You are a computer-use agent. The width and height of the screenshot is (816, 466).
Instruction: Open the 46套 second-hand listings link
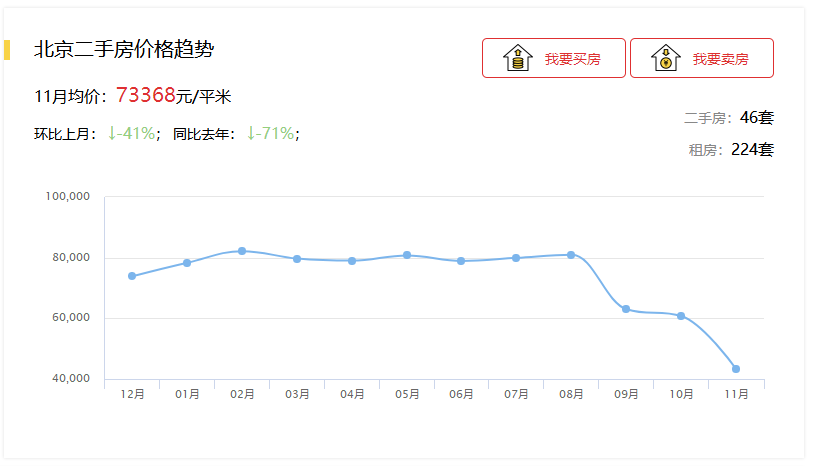pyautogui.click(x=757, y=118)
